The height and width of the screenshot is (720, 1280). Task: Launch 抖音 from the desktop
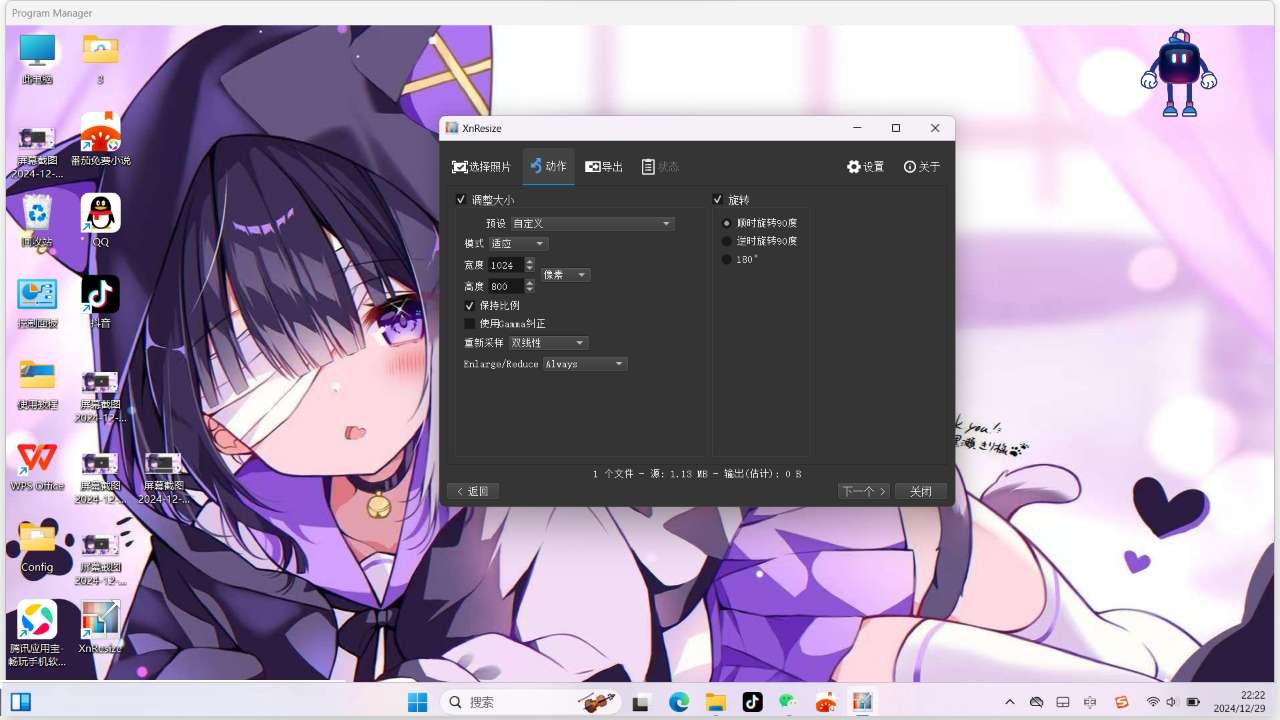point(100,303)
